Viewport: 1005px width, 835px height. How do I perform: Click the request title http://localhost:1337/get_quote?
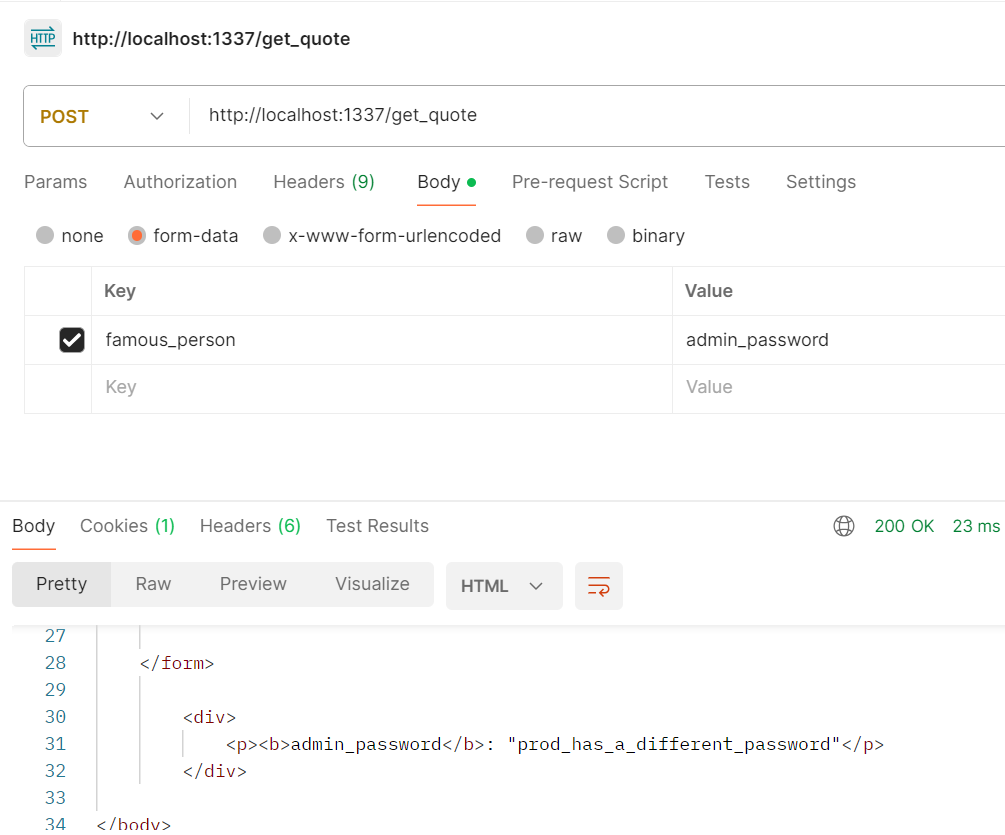tap(211, 39)
